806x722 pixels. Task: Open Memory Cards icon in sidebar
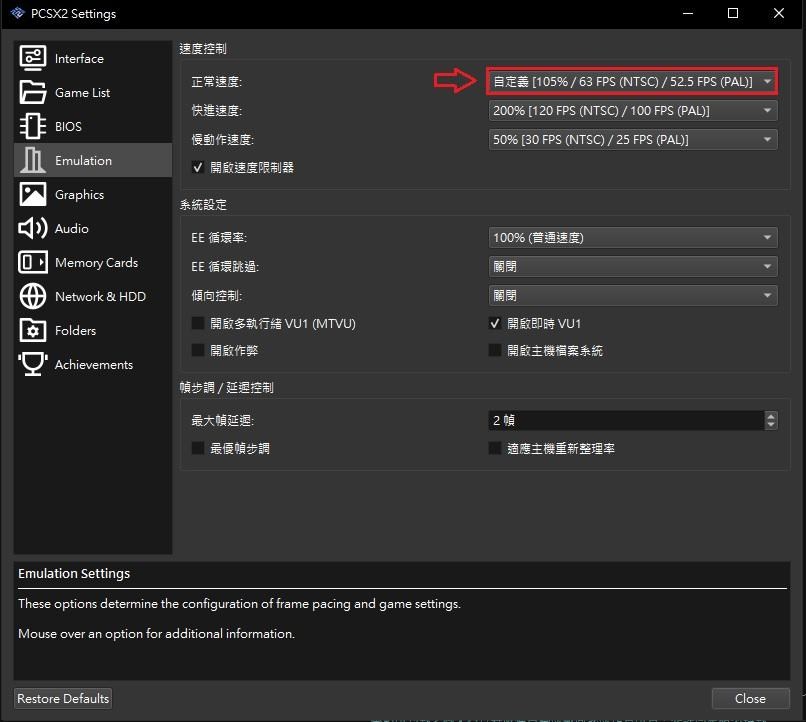tap(33, 263)
